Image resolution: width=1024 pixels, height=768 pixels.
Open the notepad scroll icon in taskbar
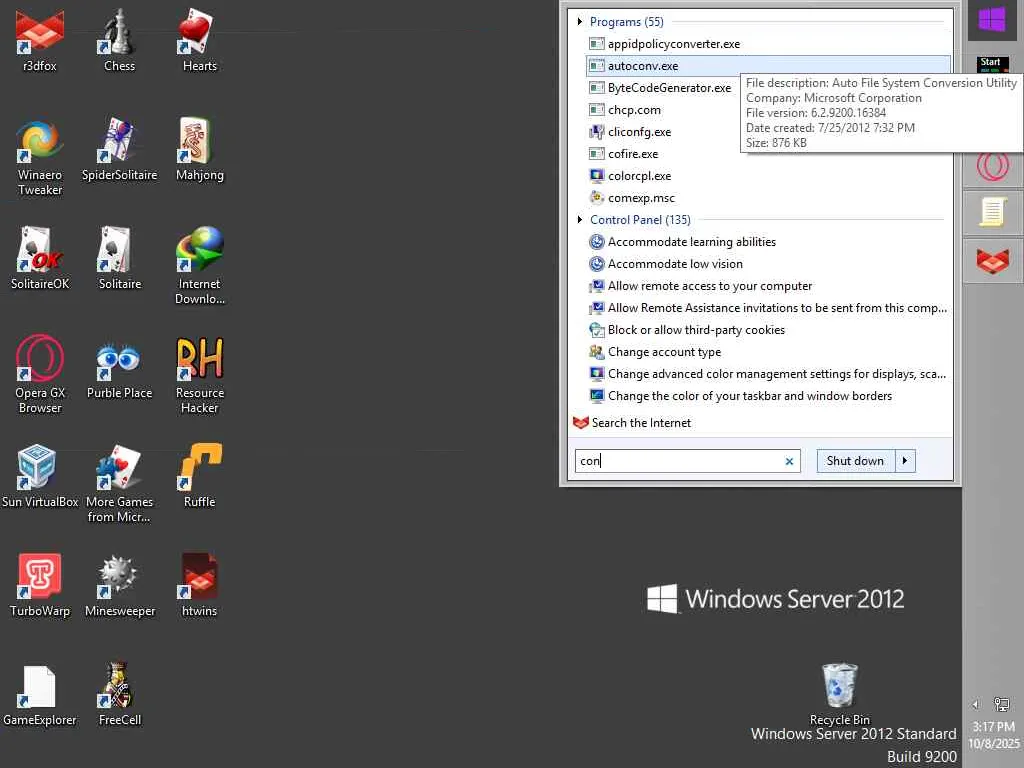(x=993, y=212)
